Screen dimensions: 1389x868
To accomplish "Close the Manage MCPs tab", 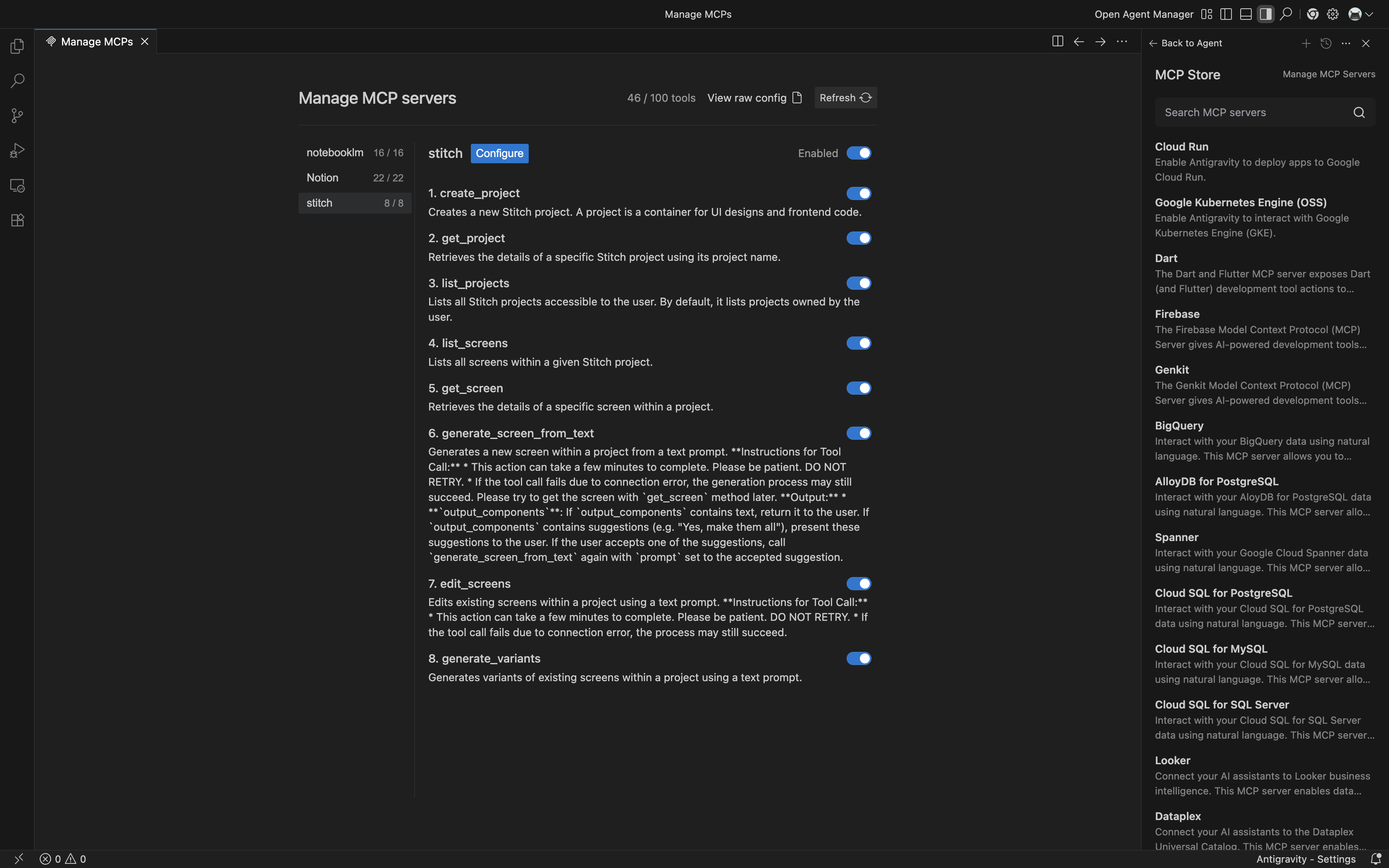I will point(145,41).
